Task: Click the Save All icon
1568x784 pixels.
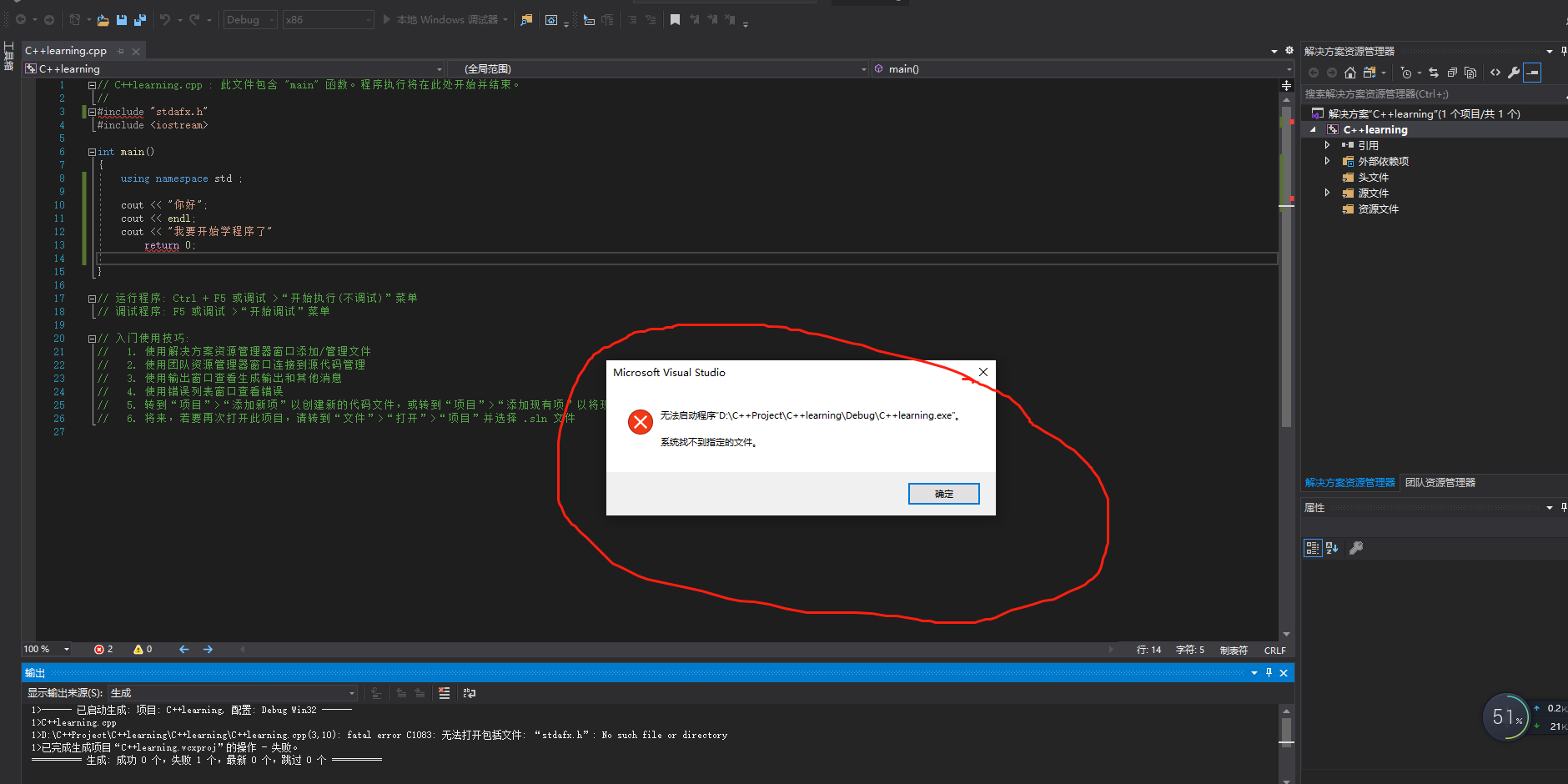Action: [140, 20]
